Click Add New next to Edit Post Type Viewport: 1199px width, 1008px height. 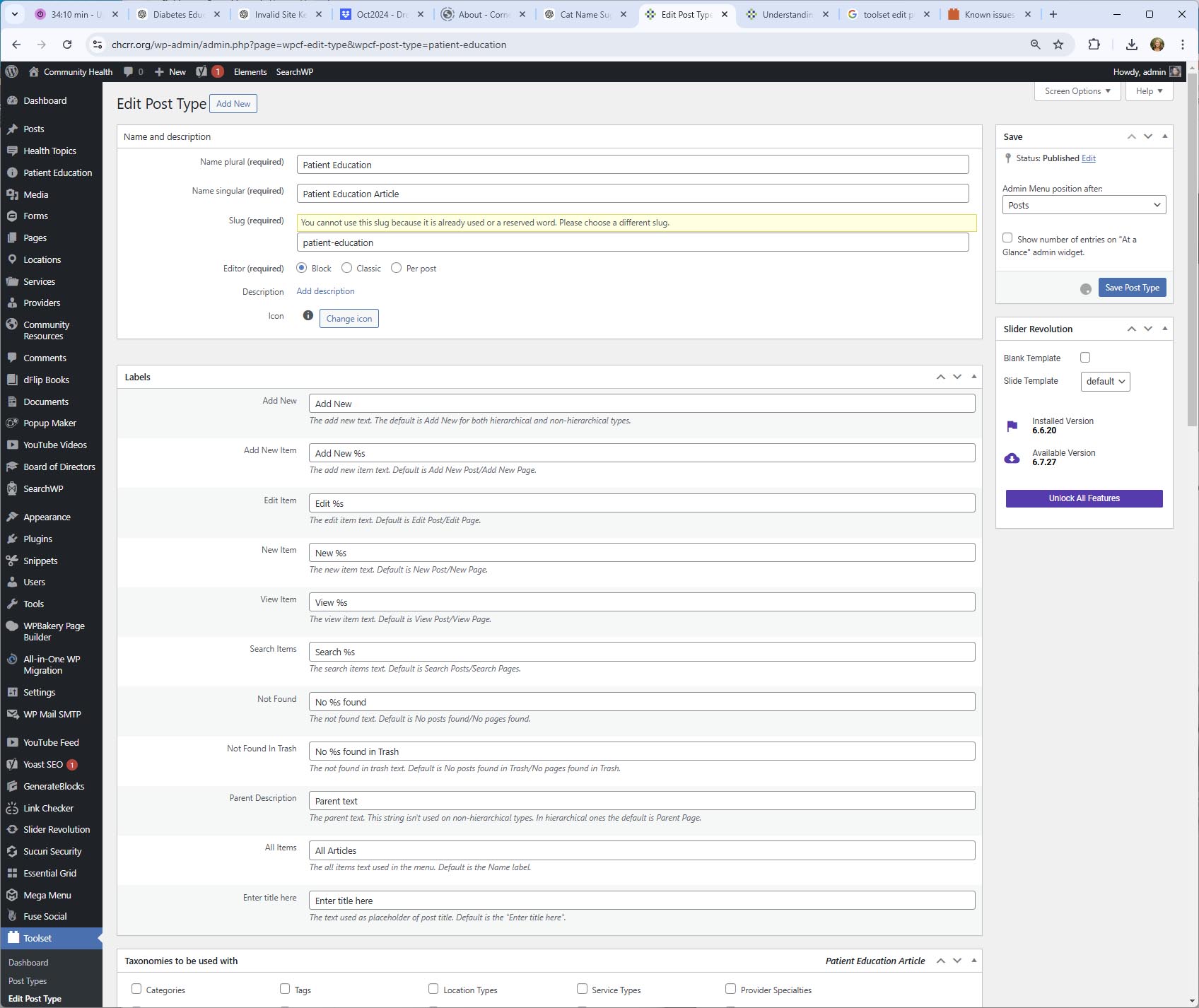tap(233, 104)
